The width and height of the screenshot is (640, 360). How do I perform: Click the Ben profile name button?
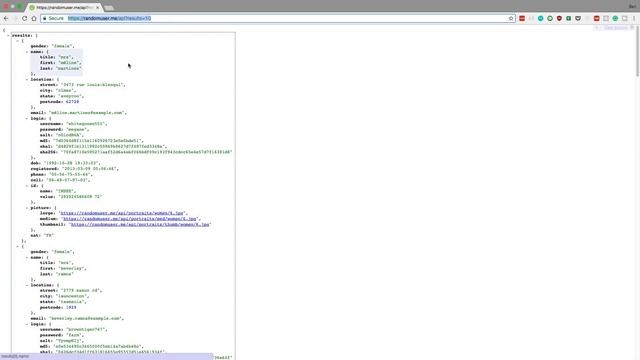[x=633, y=6]
